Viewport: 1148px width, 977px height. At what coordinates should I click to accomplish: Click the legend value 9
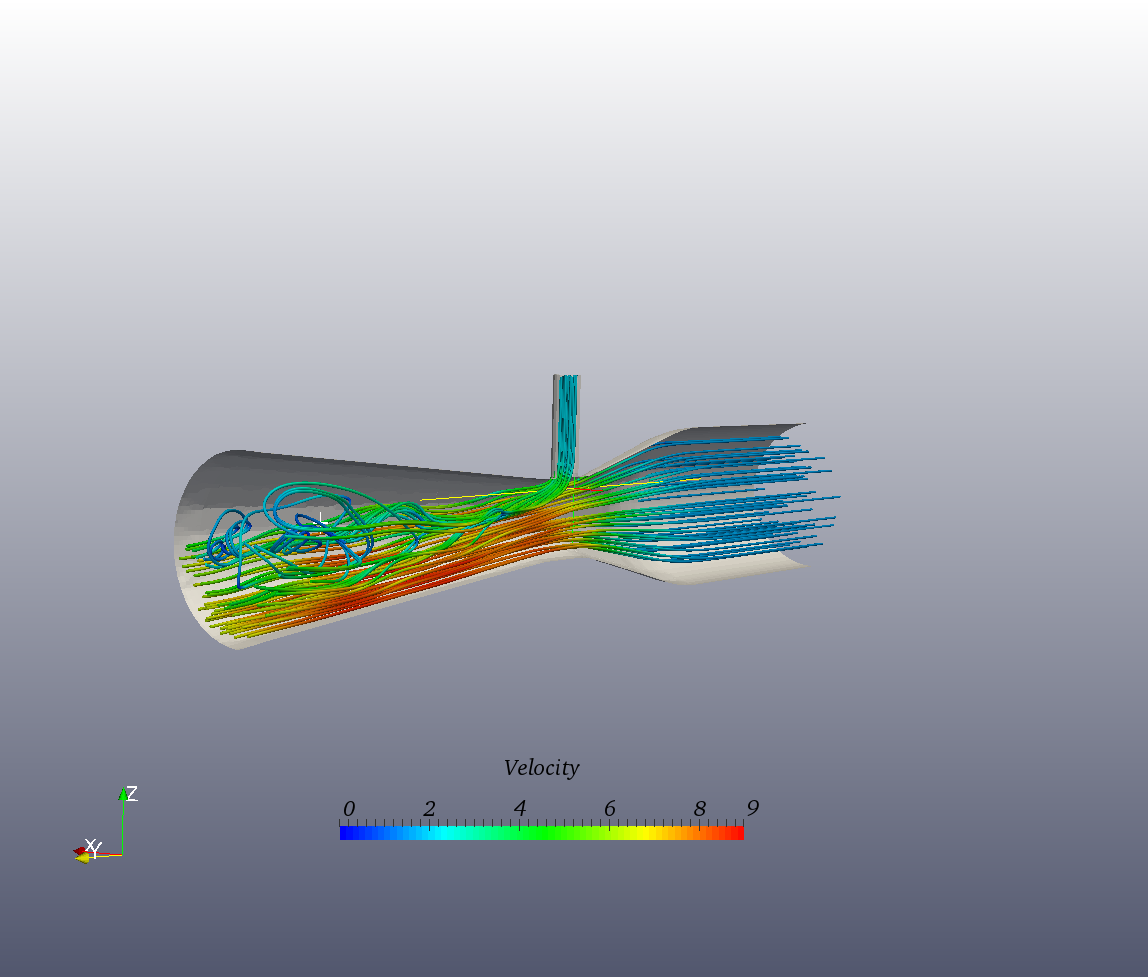coord(753,808)
